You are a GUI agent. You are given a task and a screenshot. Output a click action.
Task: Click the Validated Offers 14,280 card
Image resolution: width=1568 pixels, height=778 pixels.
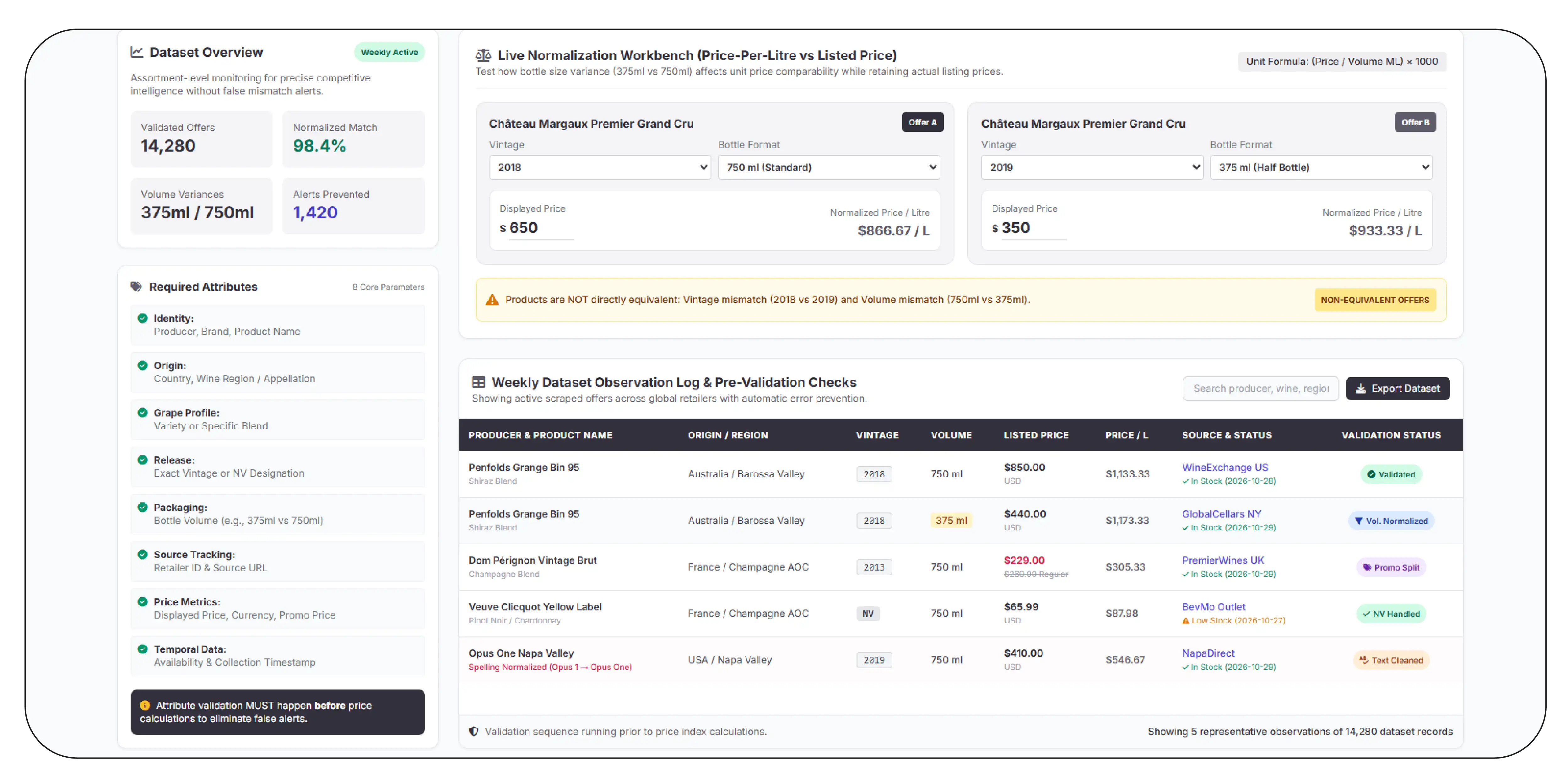tap(201, 139)
